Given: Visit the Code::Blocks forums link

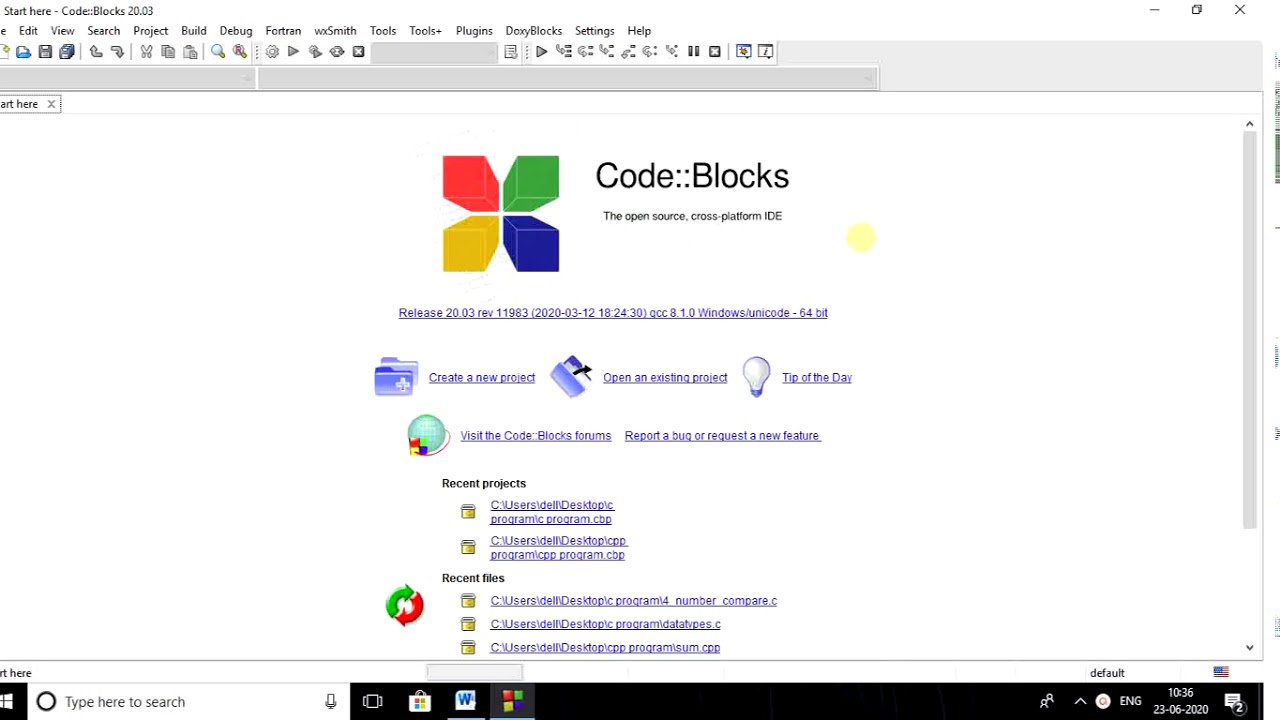Looking at the screenshot, I should [x=536, y=436].
